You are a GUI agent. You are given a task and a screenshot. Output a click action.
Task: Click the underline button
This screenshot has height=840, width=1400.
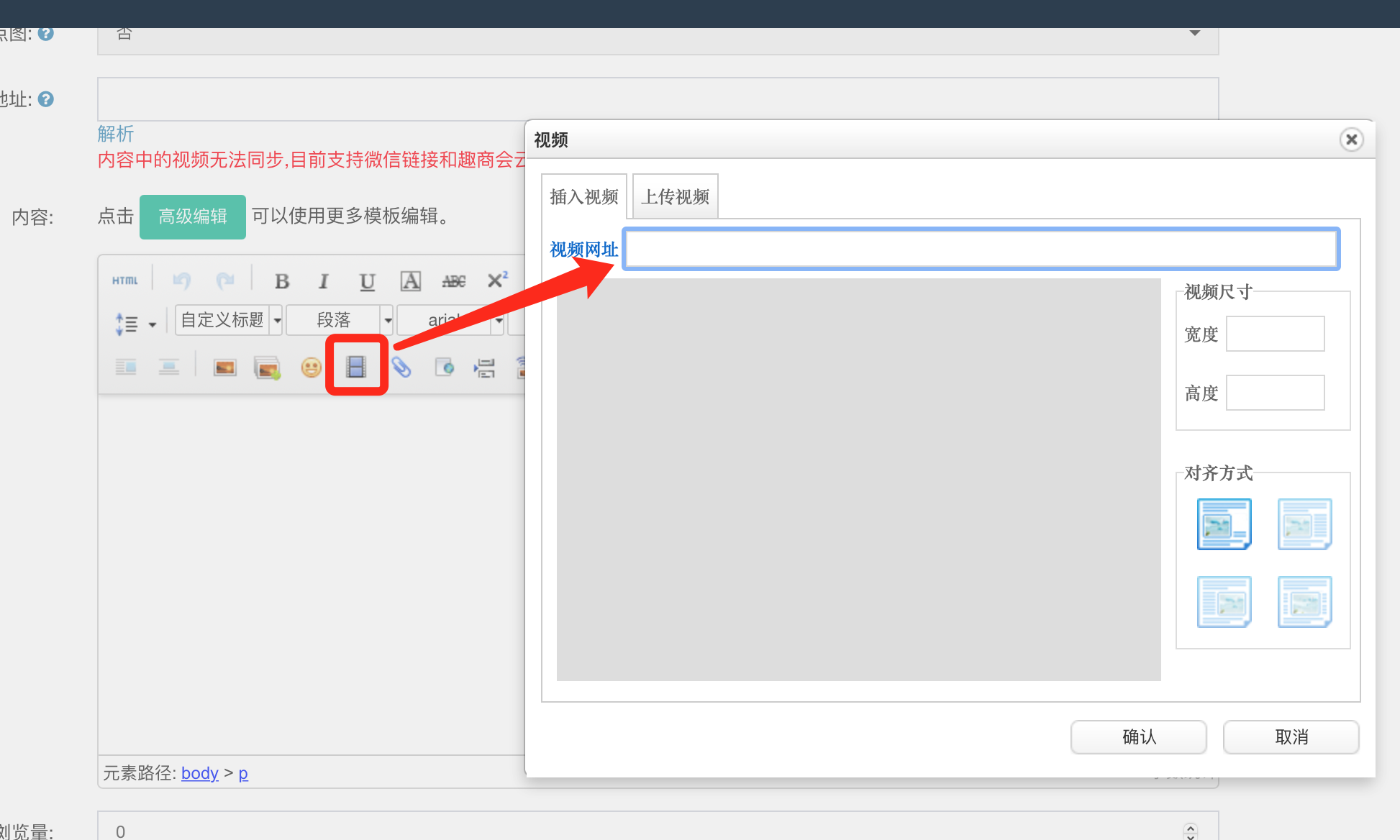367,281
